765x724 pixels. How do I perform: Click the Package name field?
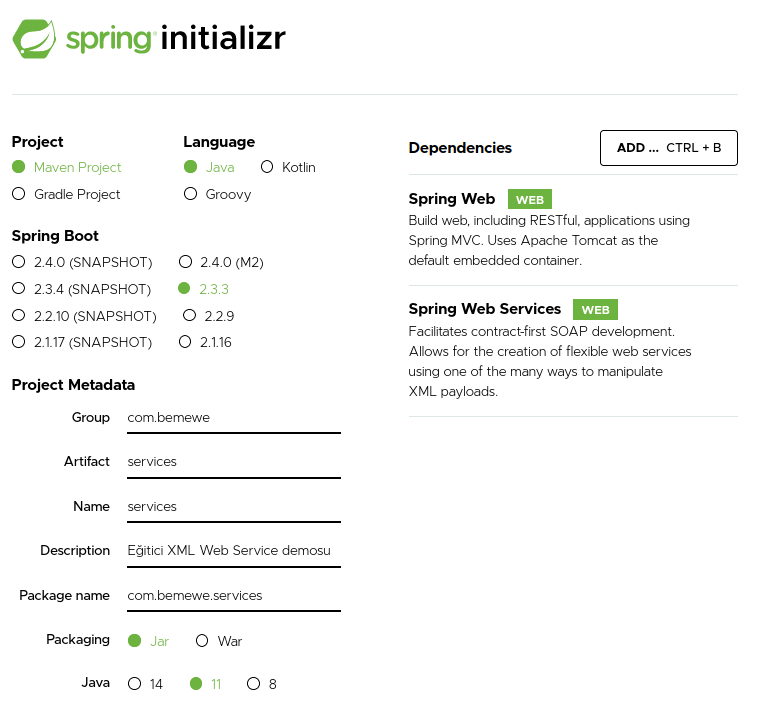234,595
